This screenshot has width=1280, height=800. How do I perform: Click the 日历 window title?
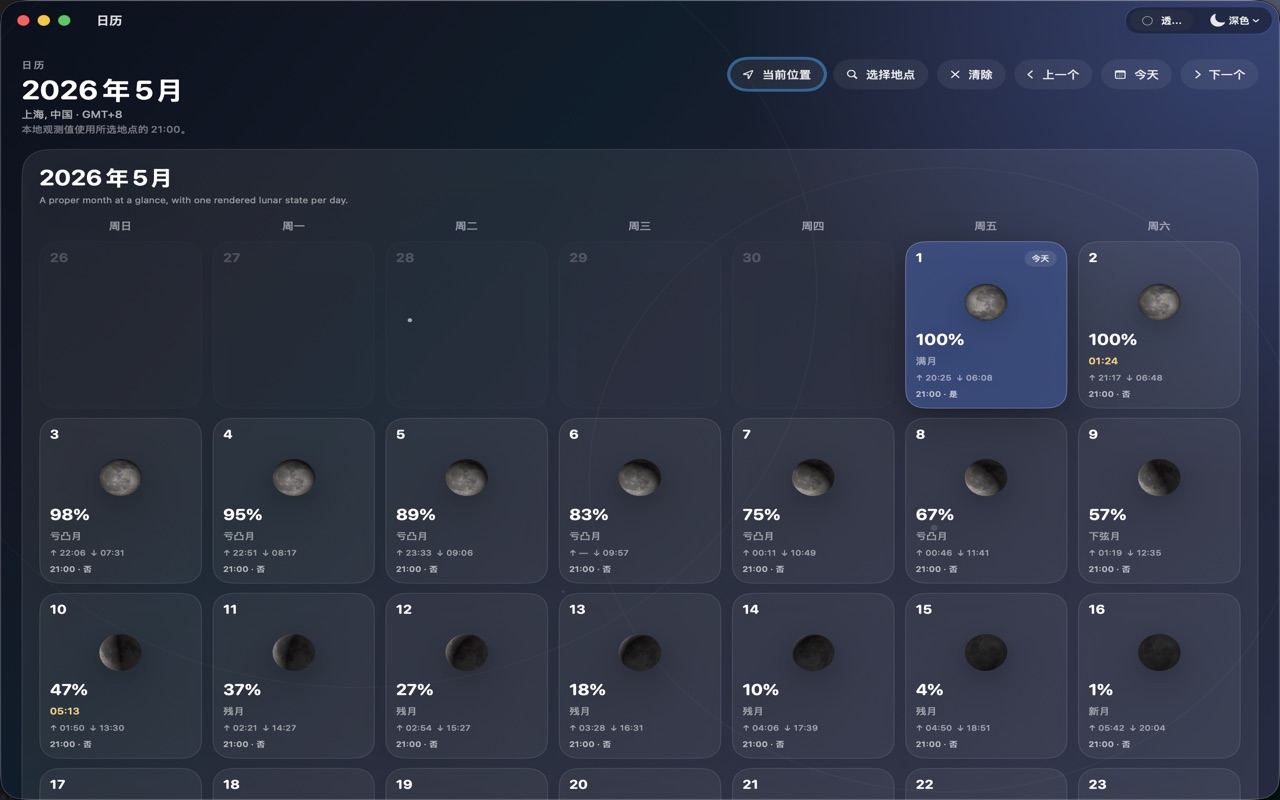(x=109, y=20)
